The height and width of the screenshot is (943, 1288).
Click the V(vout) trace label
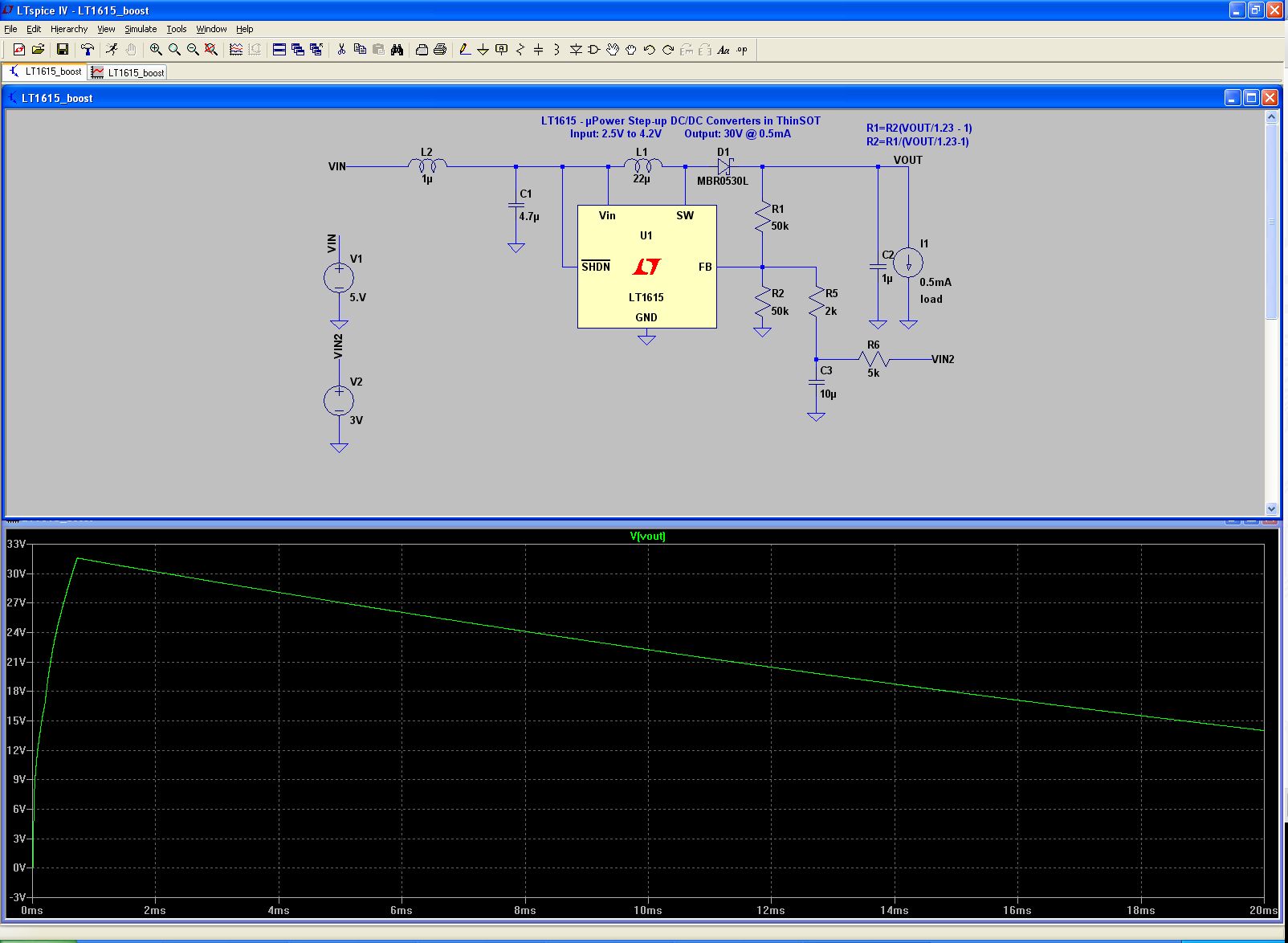pos(647,537)
